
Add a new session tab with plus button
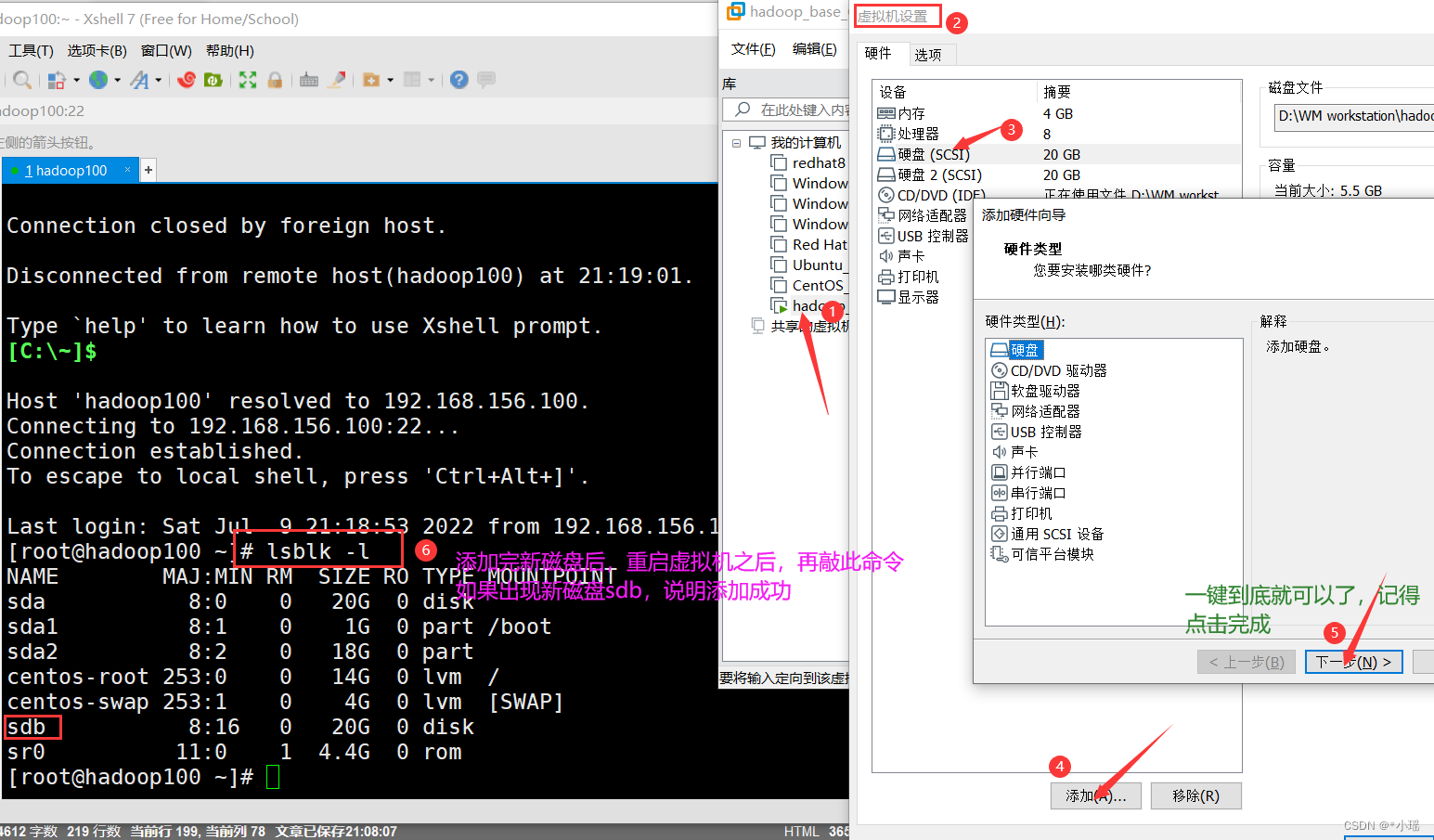point(149,171)
